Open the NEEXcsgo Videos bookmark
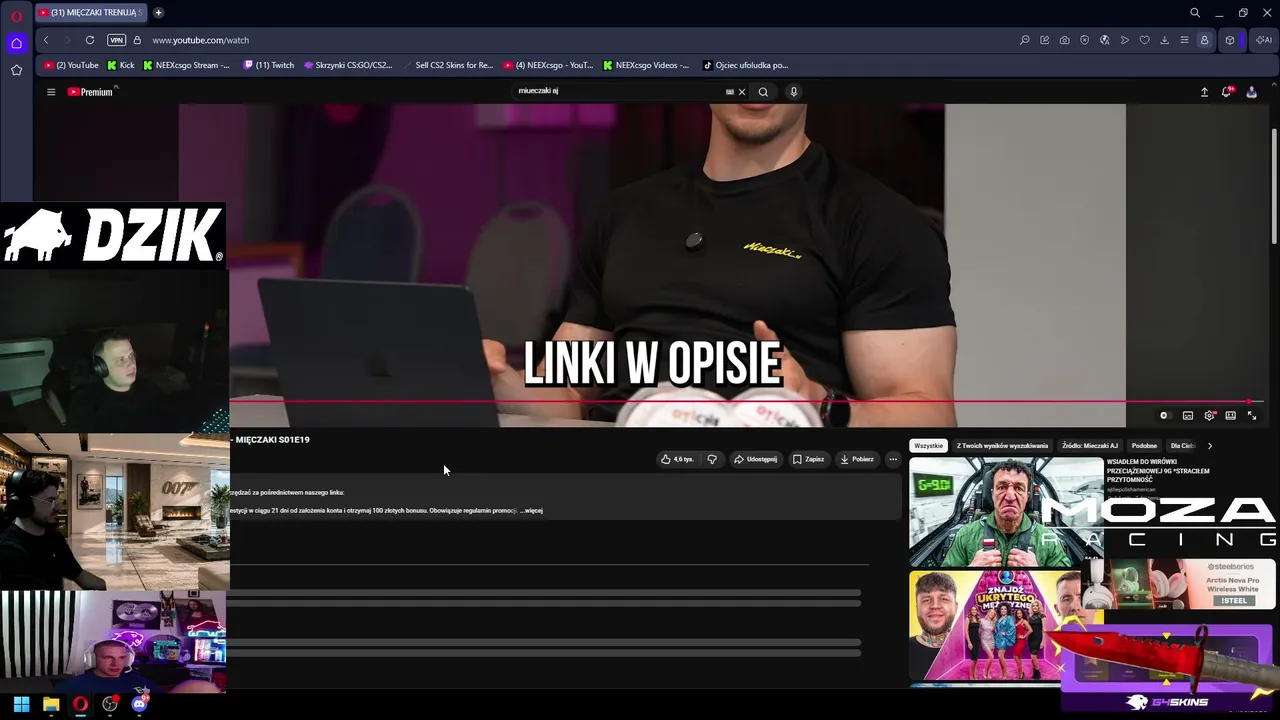1280x720 pixels. coord(647,65)
